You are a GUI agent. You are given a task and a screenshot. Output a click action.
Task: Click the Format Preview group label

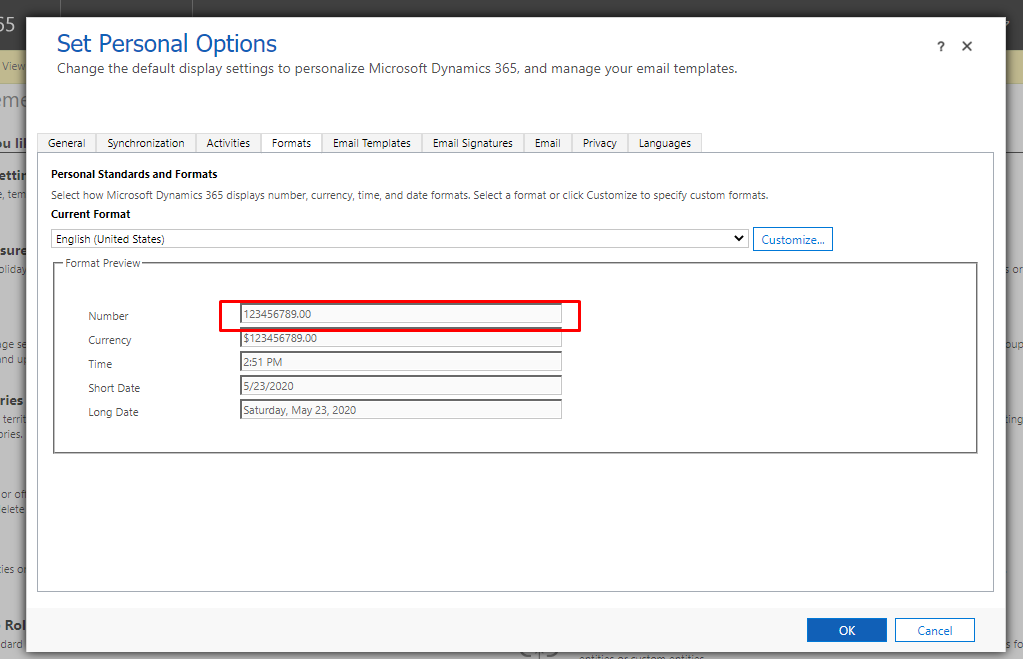point(102,263)
